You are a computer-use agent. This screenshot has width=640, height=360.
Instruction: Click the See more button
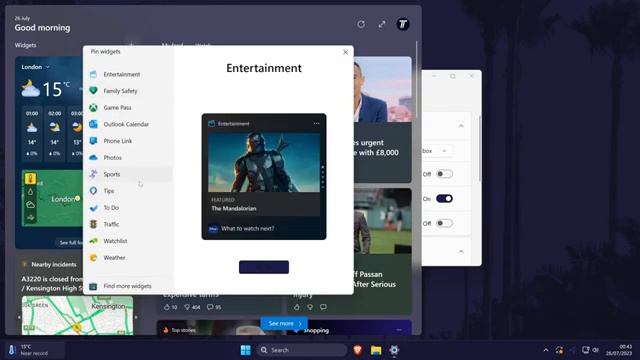pos(284,324)
